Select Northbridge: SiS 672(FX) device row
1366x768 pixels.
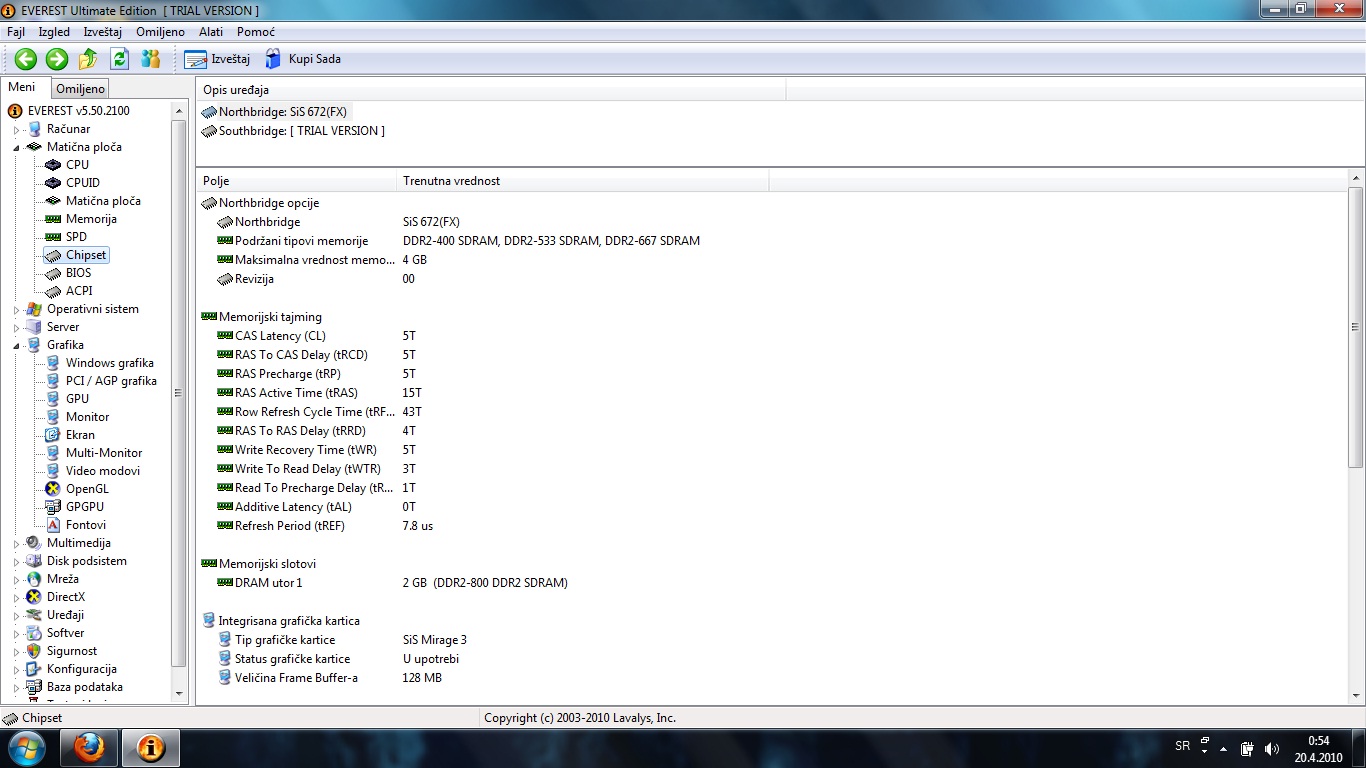[x=275, y=112]
